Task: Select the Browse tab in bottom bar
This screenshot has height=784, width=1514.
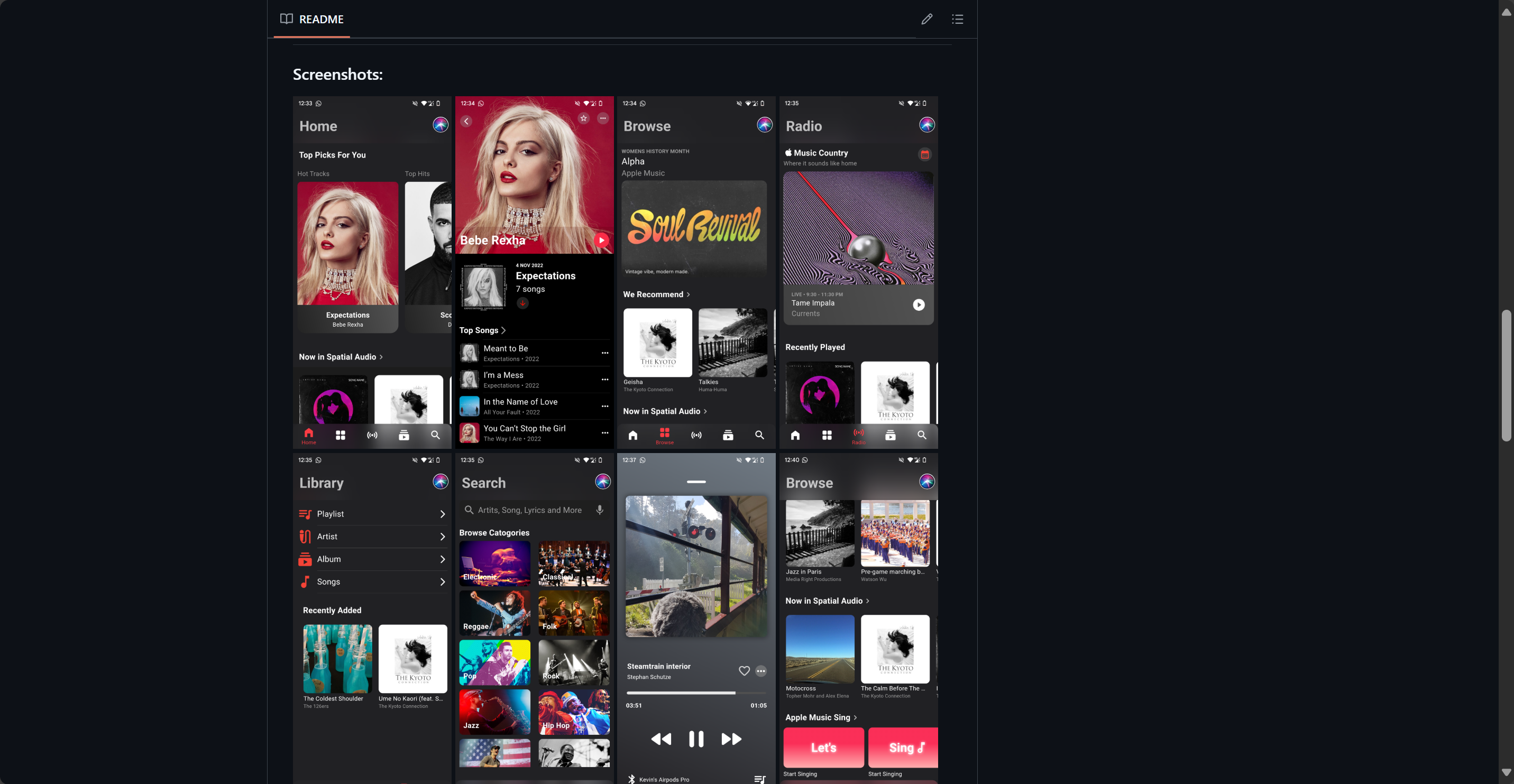Action: [x=664, y=436]
